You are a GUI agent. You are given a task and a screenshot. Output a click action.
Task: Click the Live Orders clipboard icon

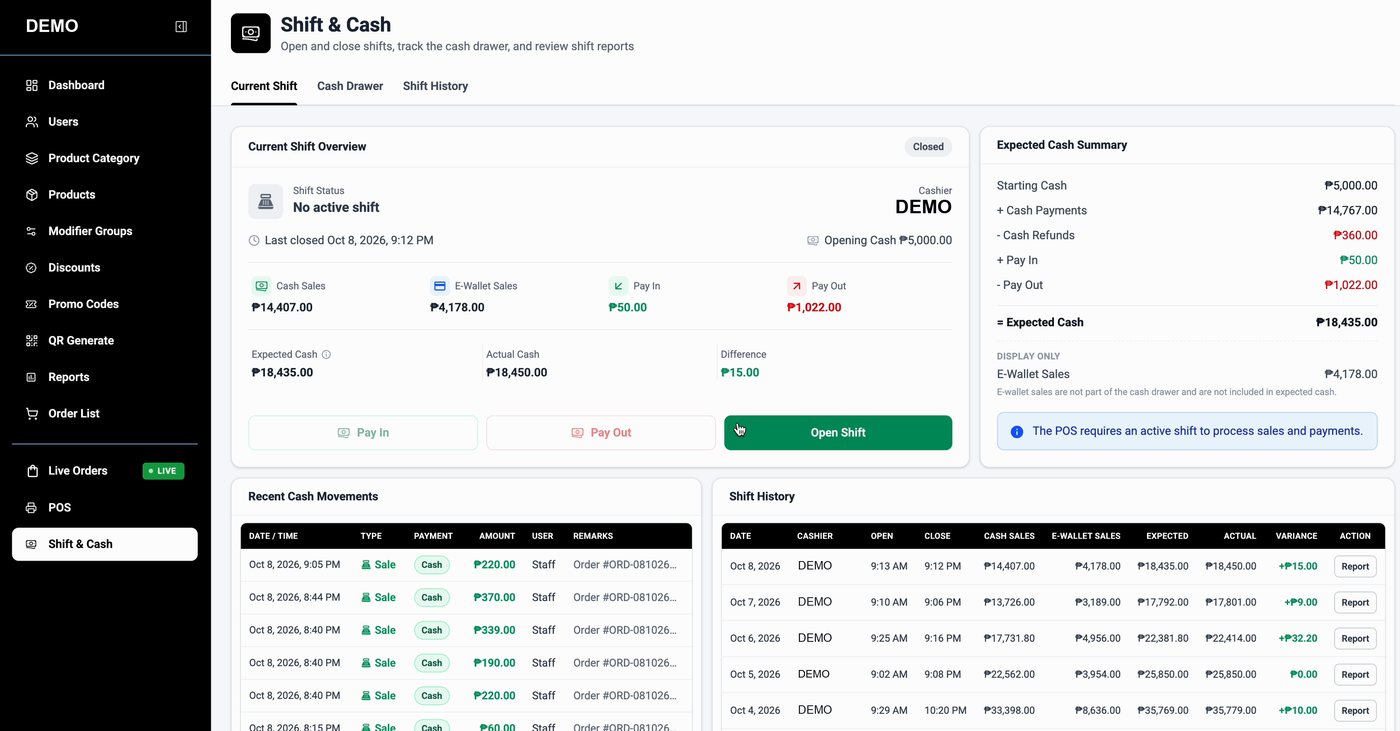coord(32,471)
